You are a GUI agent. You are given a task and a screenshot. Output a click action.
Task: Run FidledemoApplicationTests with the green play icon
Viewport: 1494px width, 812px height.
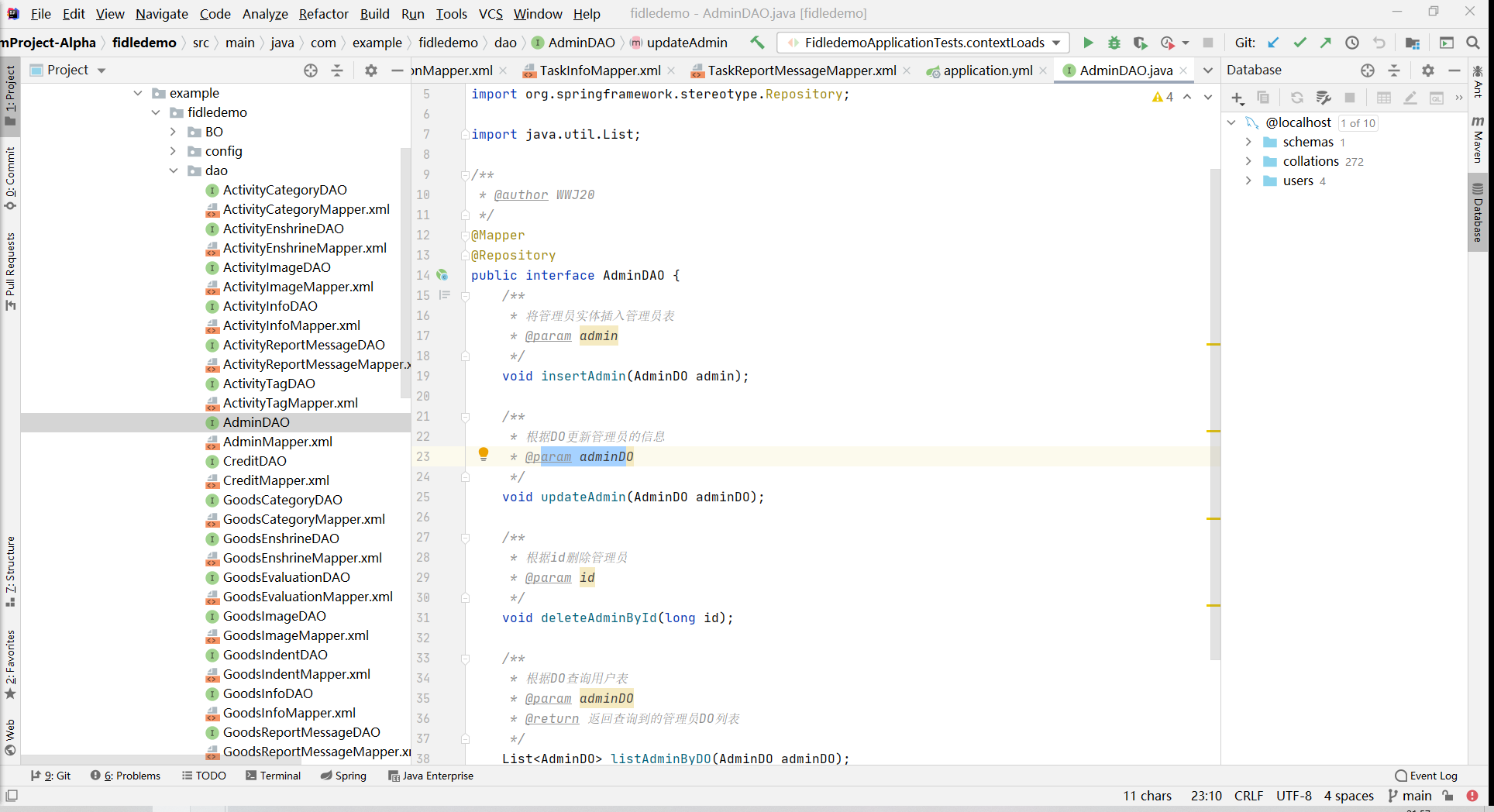point(1088,43)
